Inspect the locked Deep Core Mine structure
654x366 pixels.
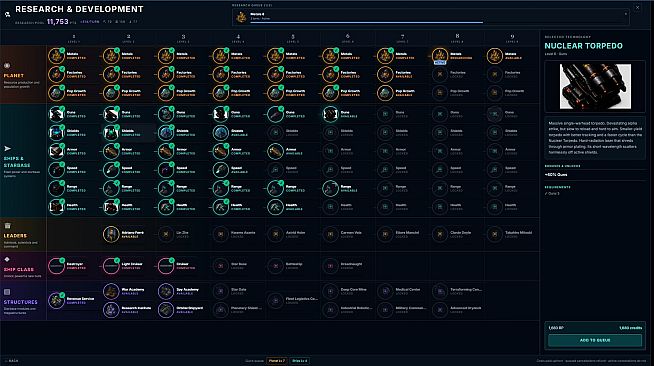[330, 291]
